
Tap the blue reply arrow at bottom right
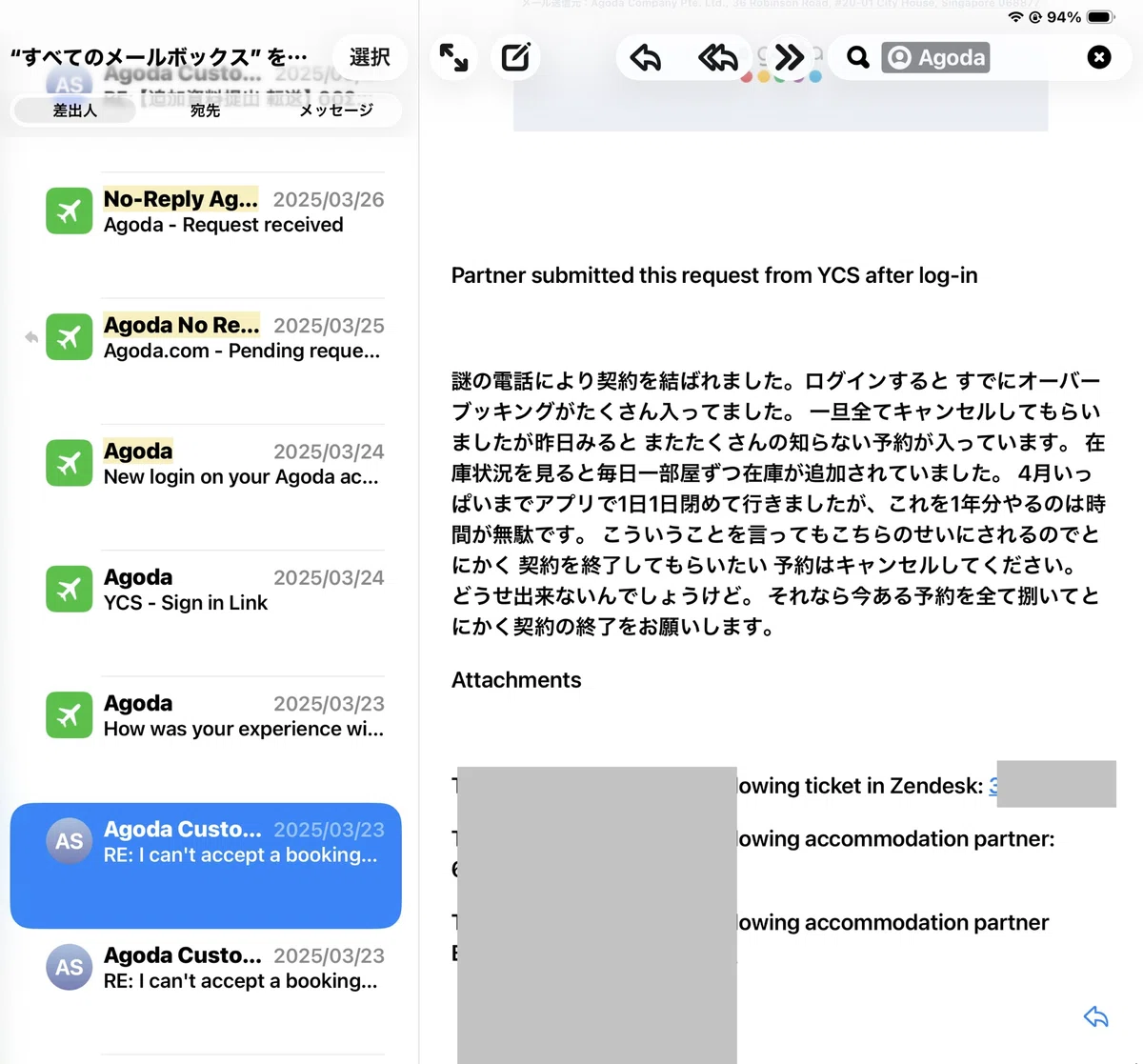click(x=1096, y=1016)
